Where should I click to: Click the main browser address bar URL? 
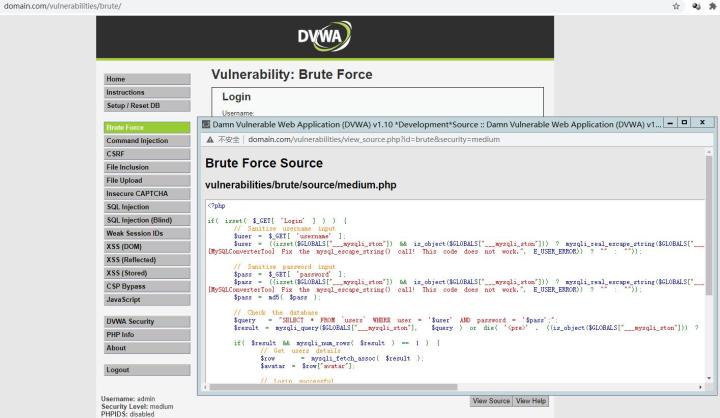[x=62, y=6]
